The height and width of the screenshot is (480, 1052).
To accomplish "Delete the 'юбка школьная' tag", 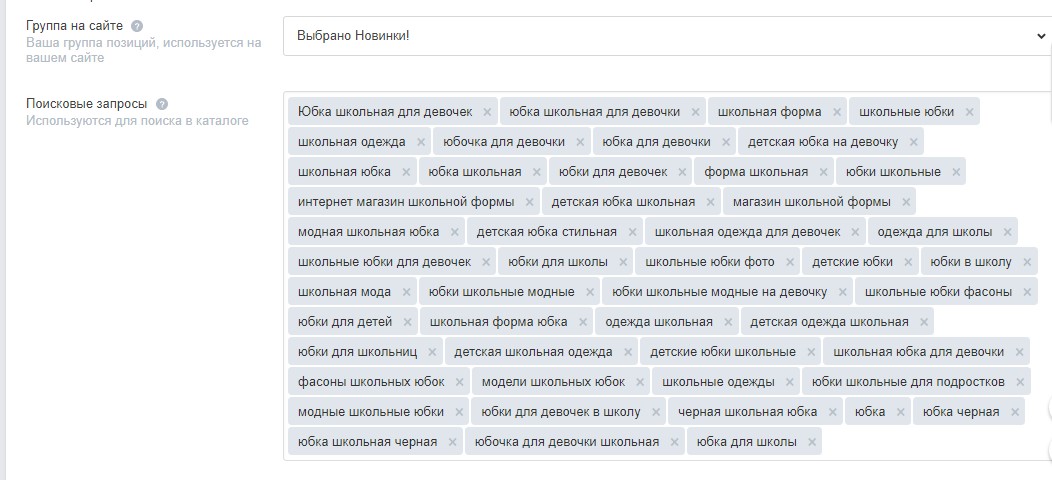I will click(x=537, y=172).
